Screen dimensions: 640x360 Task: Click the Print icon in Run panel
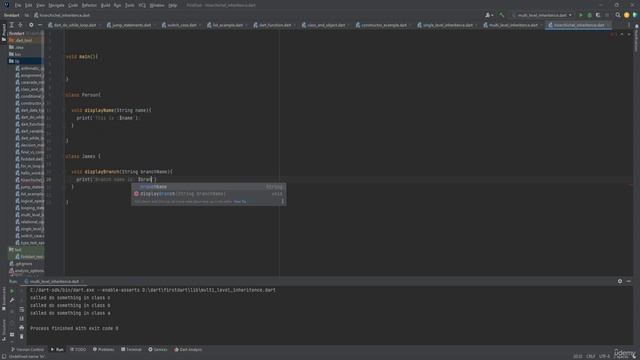[x=22, y=327]
